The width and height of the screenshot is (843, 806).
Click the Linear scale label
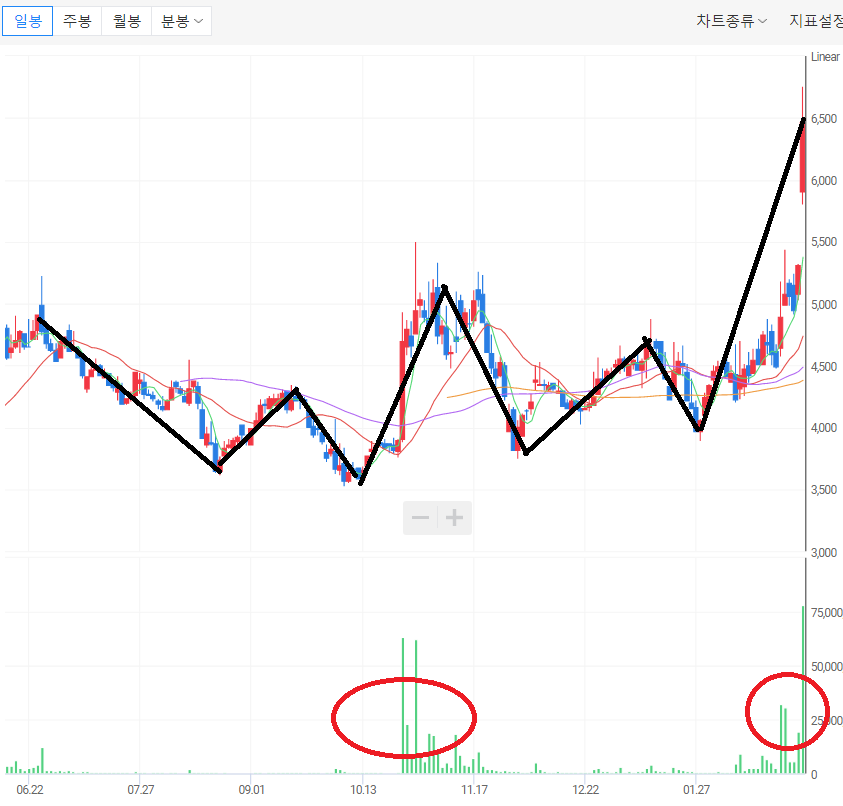coord(825,57)
